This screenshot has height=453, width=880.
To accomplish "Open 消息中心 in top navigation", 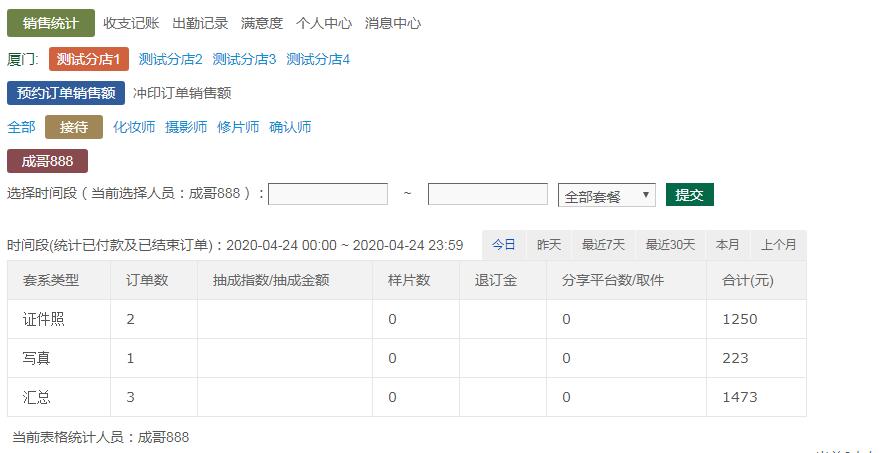I will (x=393, y=23).
